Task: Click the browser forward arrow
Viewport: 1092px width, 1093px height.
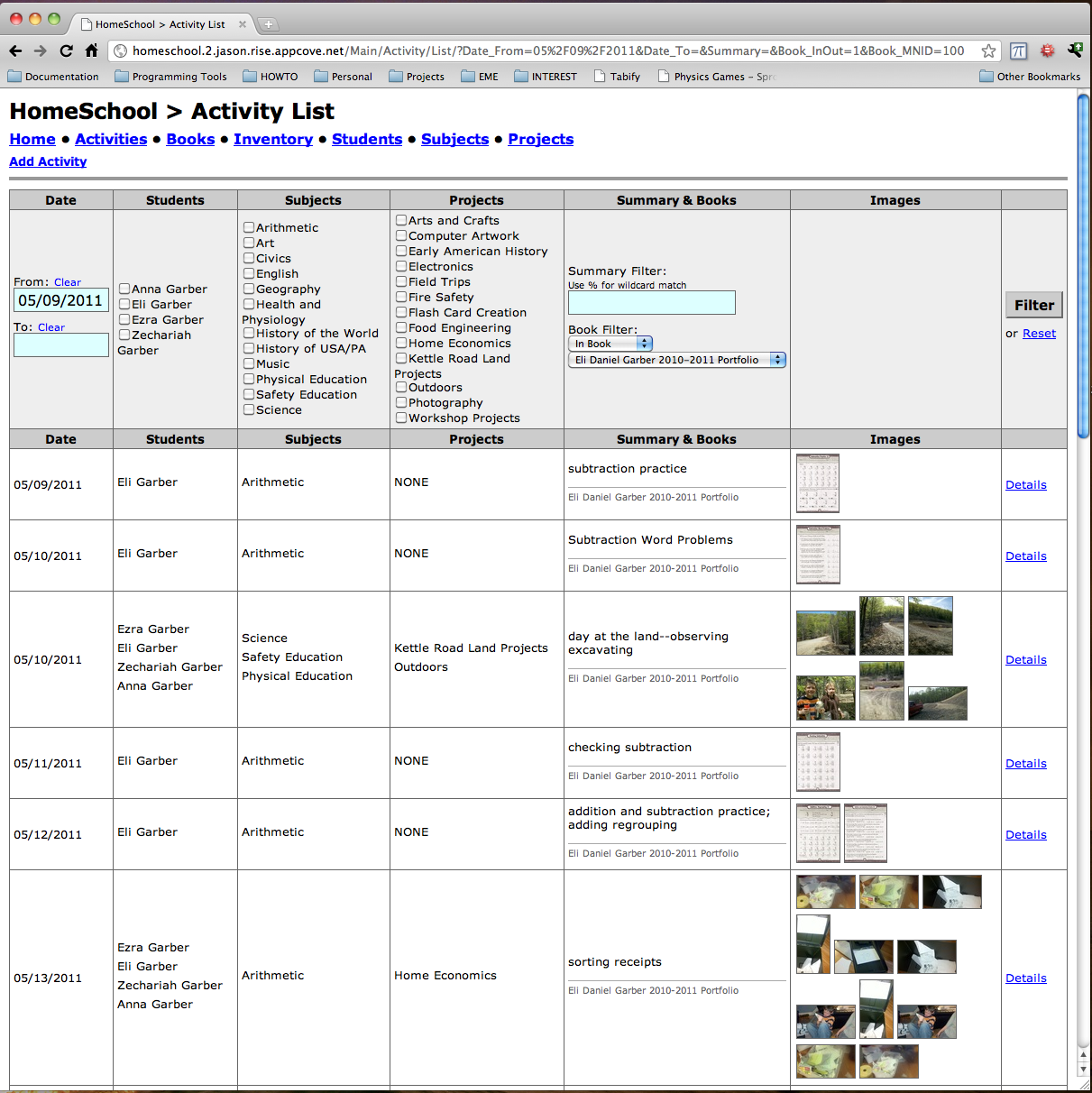Action: 41,51
